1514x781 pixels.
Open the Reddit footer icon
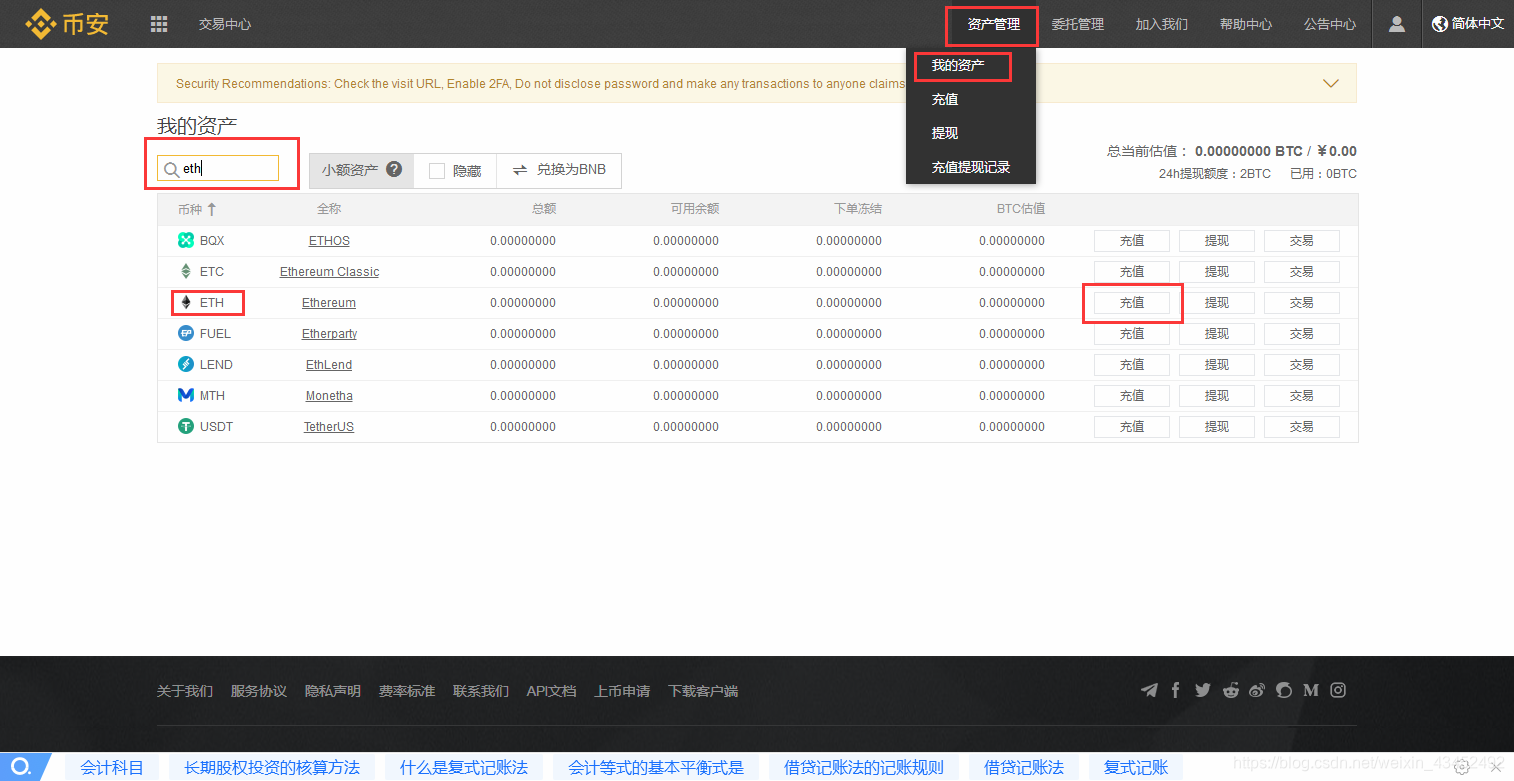click(x=1230, y=690)
